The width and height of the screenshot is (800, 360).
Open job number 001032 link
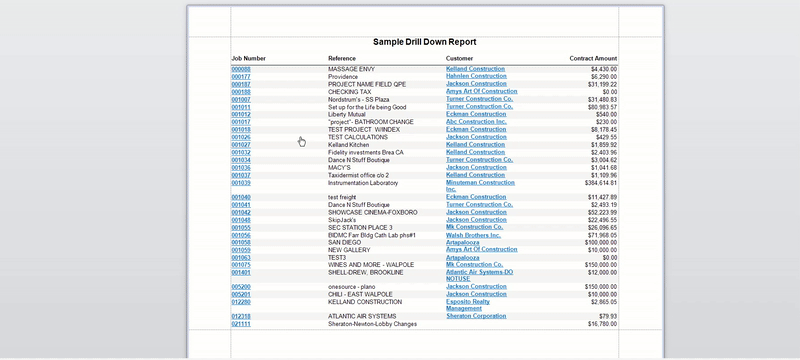[x=241, y=153]
